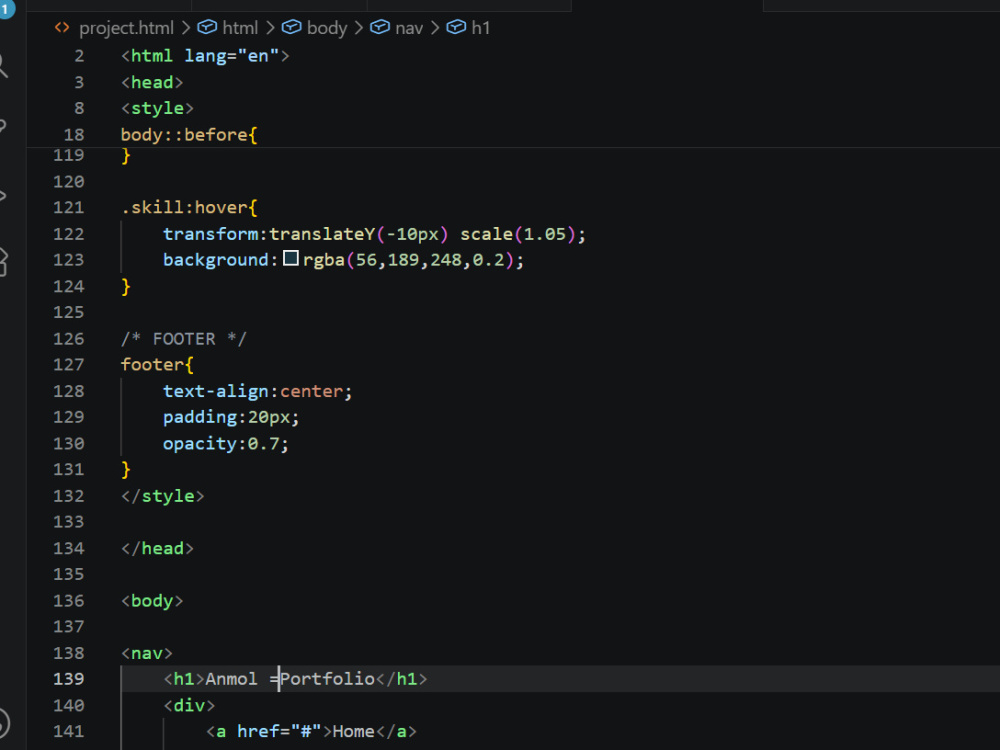The height and width of the screenshot is (750, 1000).
Task: Select body segment in breadcrumb path
Action: [327, 28]
